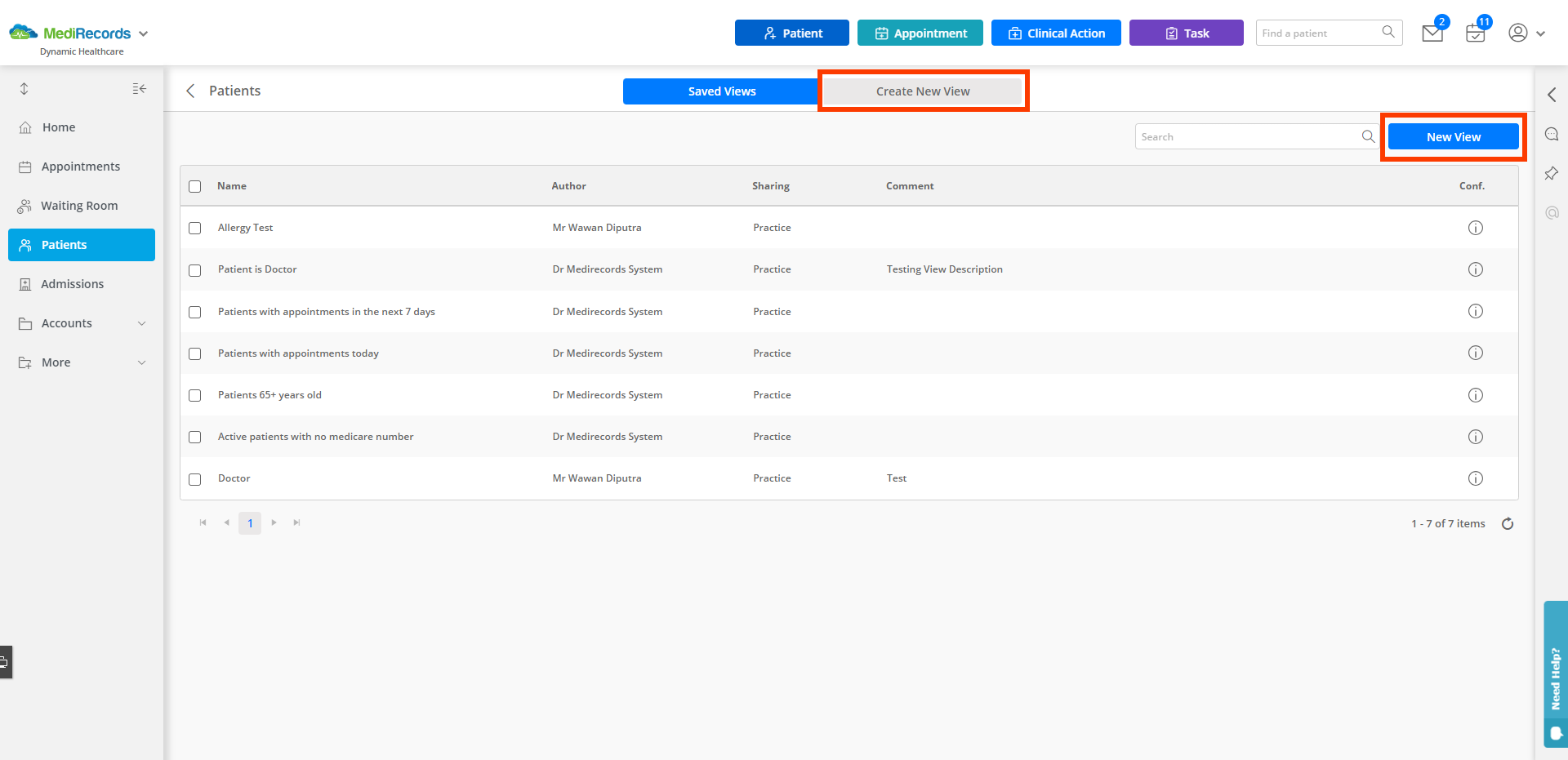The height and width of the screenshot is (760, 1568).
Task: Refresh the views list via refresh control
Action: click(1508, 523)
